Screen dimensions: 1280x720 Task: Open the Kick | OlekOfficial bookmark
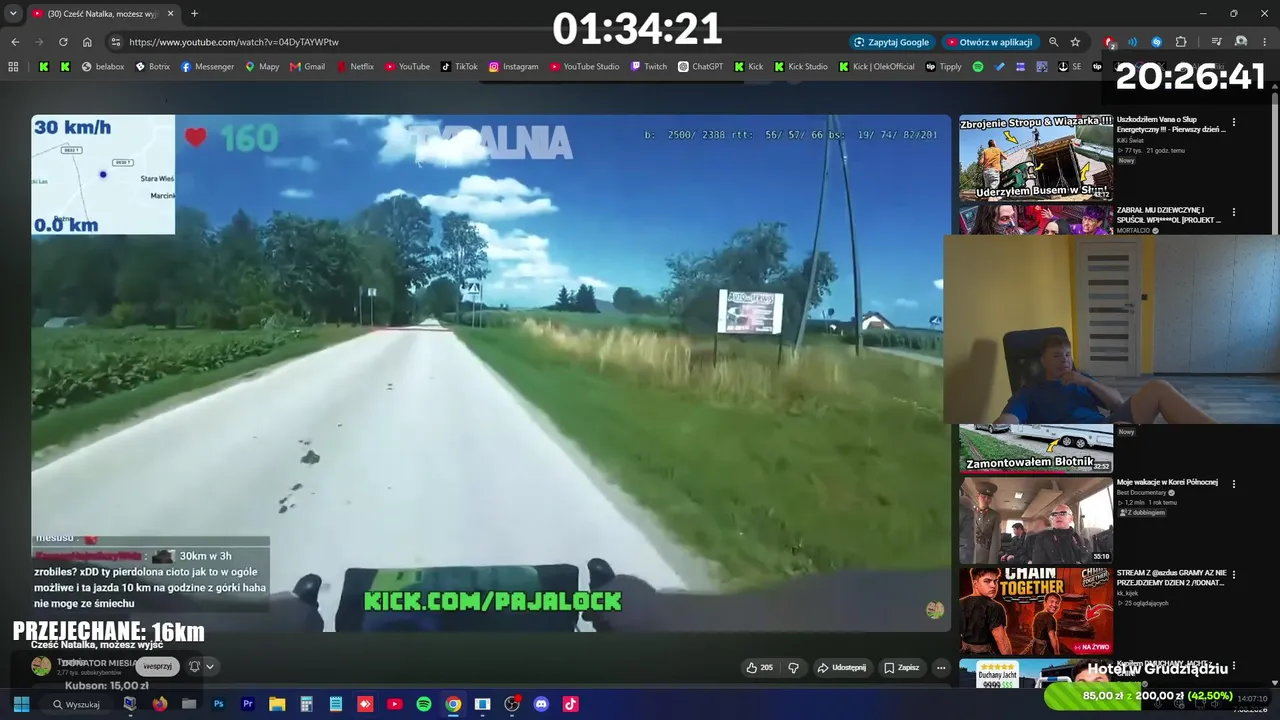[877, 67]
